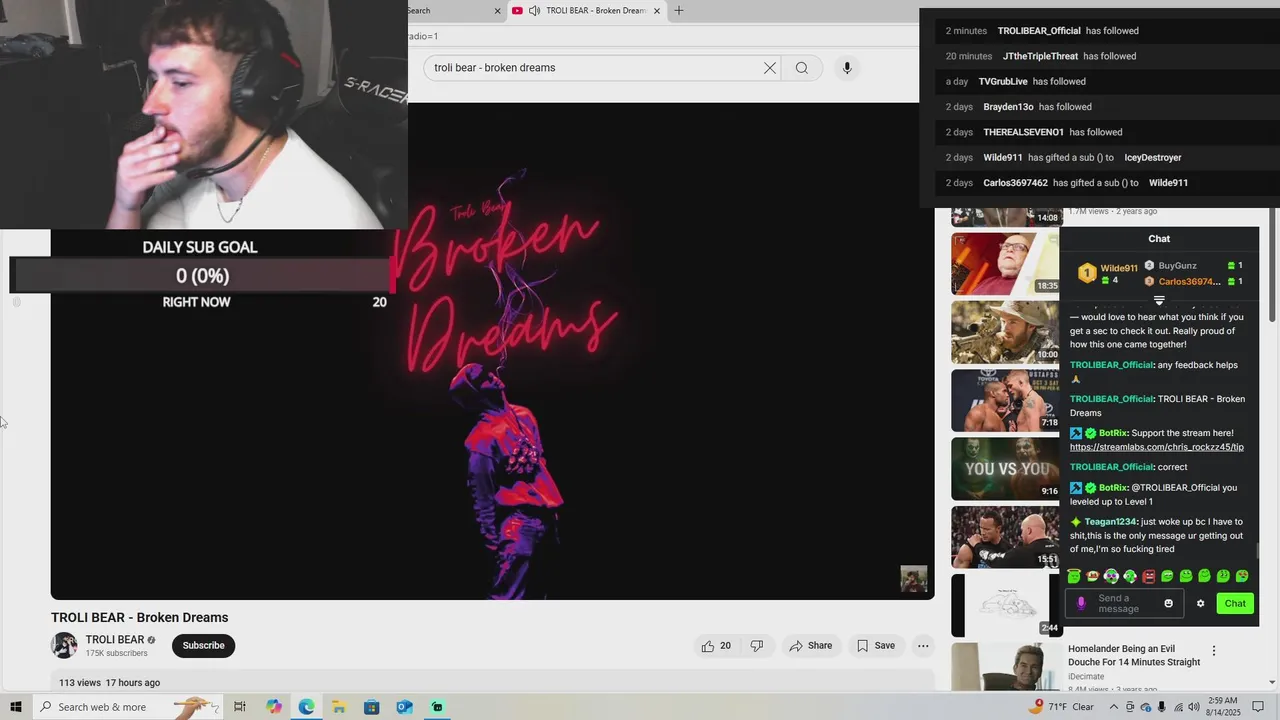This screenshot has width=1280, height=720.
Task: Clear the YouTube search box with the X
Action: tap(769, 68)
